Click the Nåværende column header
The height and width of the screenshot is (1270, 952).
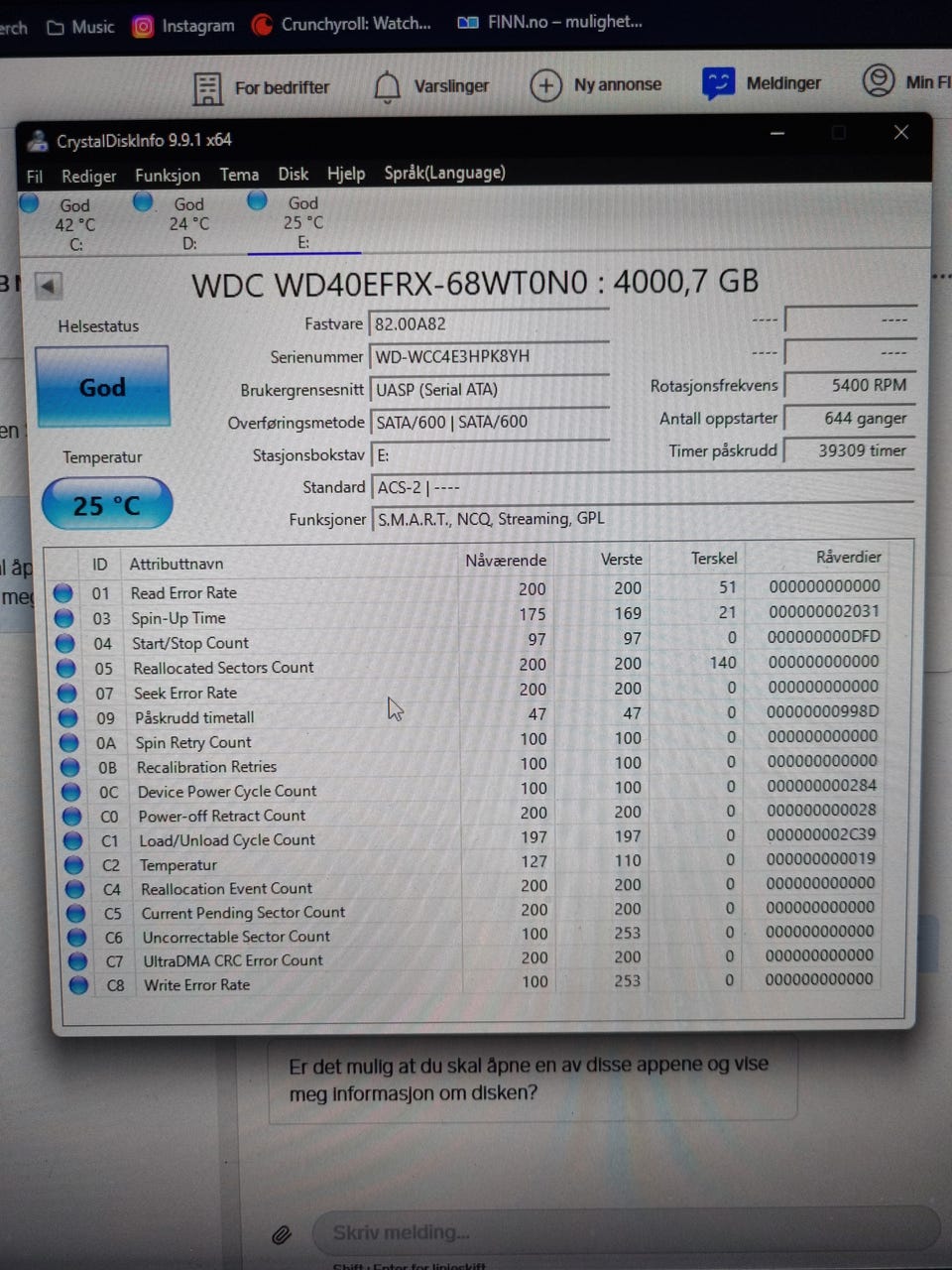506,561
